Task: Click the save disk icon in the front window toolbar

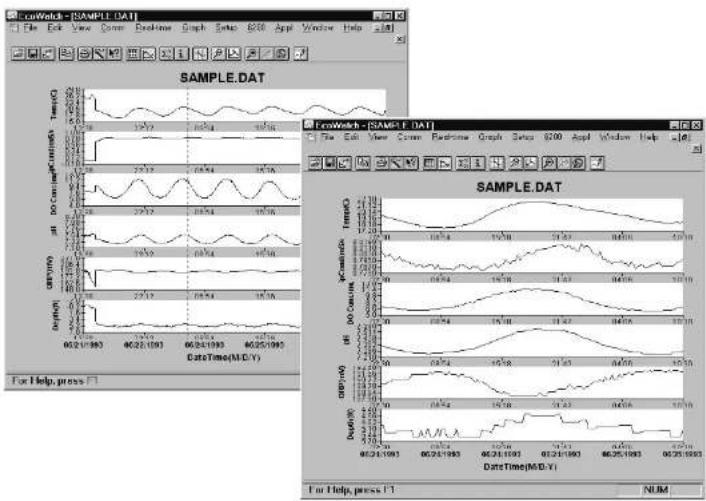Action: (x=330, y=163)
